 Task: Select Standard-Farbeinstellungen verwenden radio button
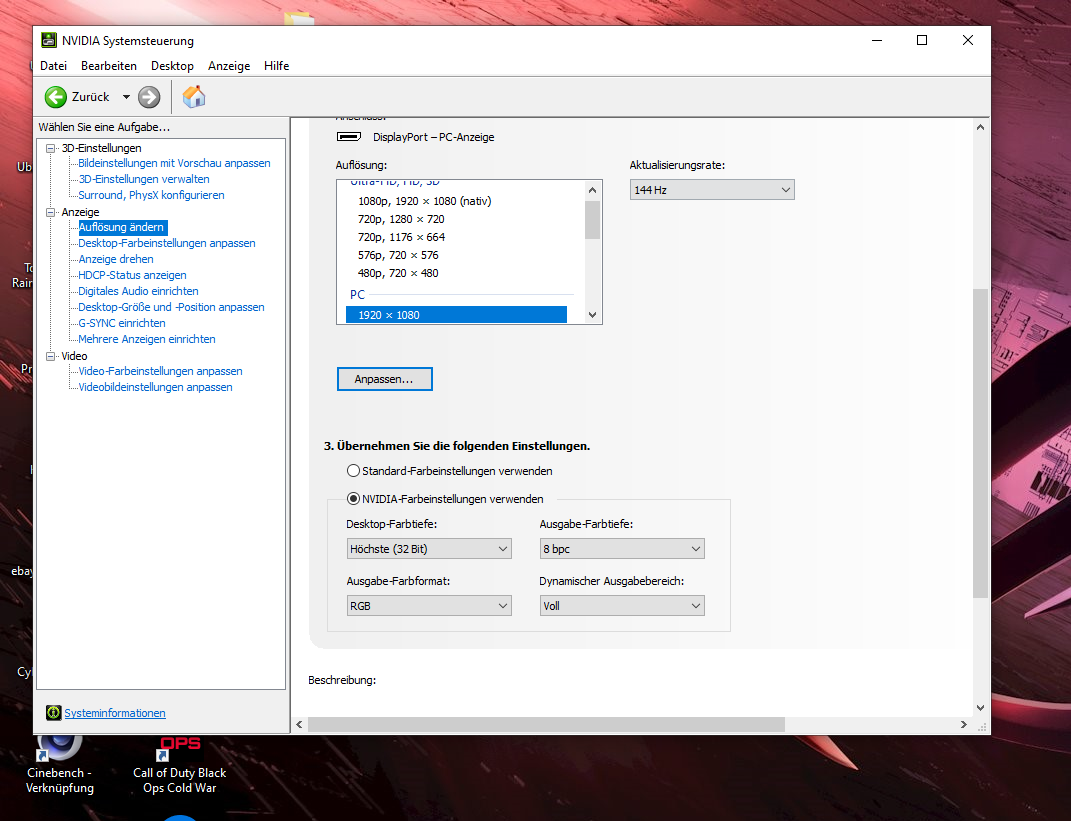[x=353, y=471]
